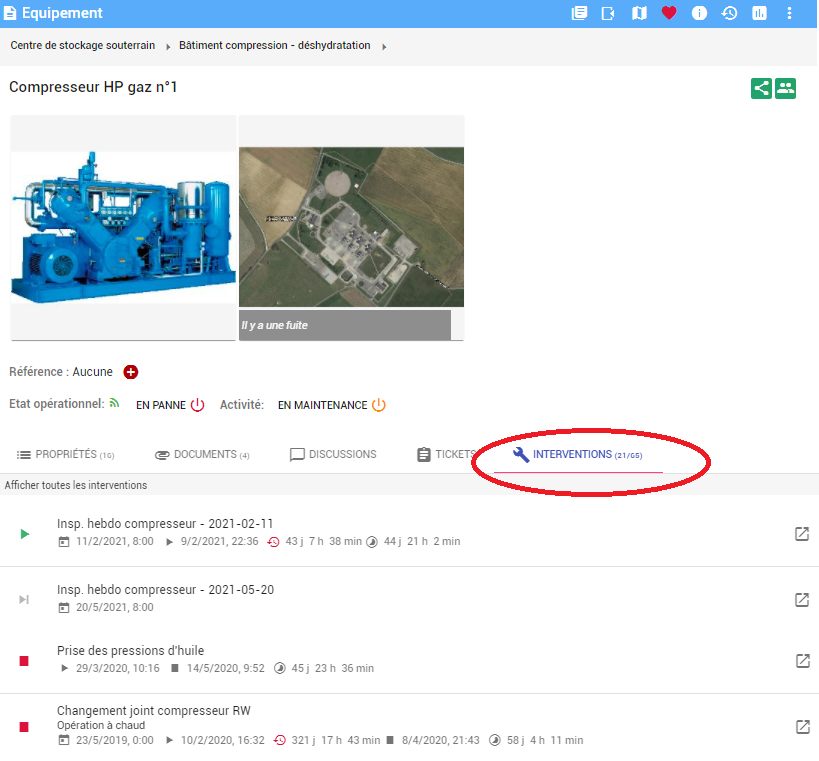Open the blue compressor photo
The height and width of the screenshot is (761, 819).
(123, 228)
